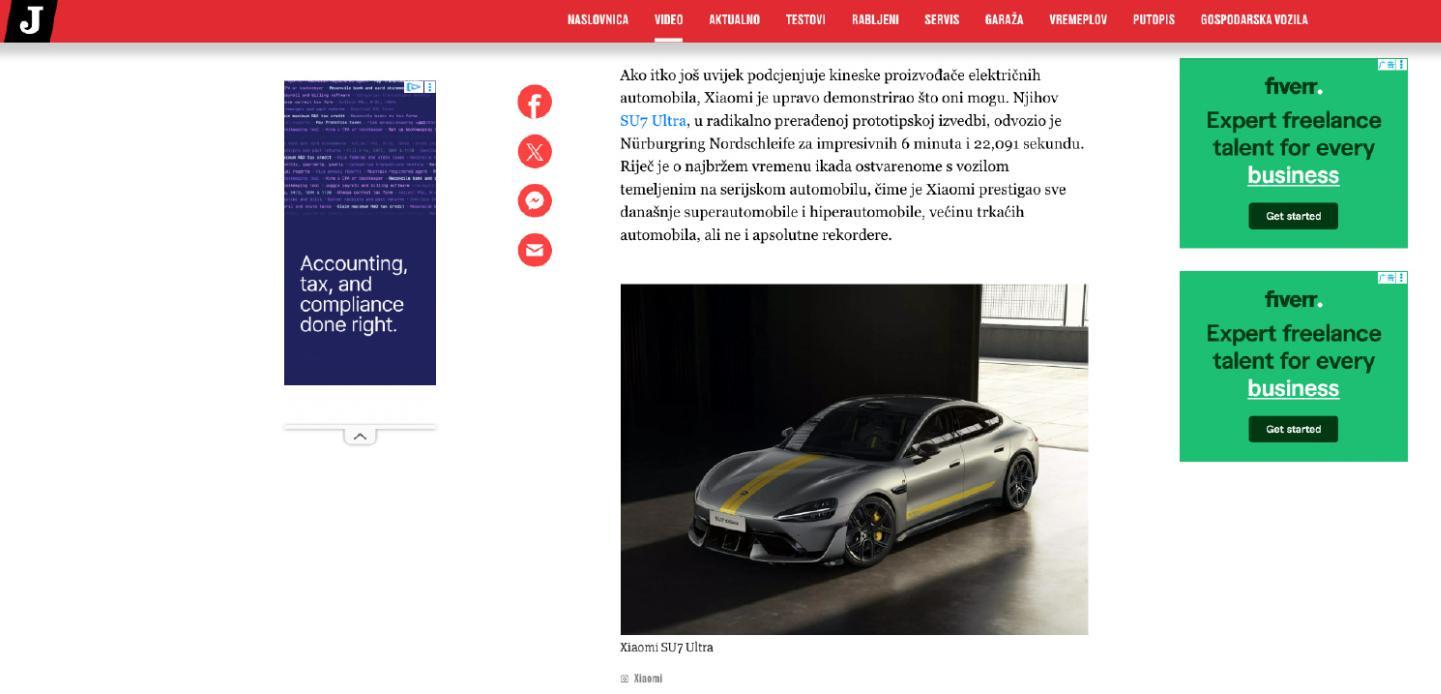The width and height of the screenshot is (1441, 694).
Task: Open the Garaža section
Action: coord(1004,20)
